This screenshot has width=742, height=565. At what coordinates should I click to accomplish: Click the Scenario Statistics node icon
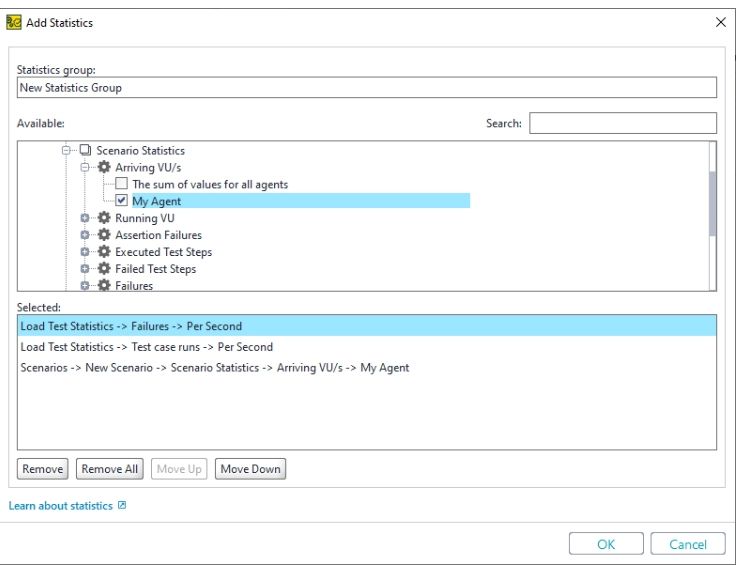pyautogui.click(x=85, y=150)
